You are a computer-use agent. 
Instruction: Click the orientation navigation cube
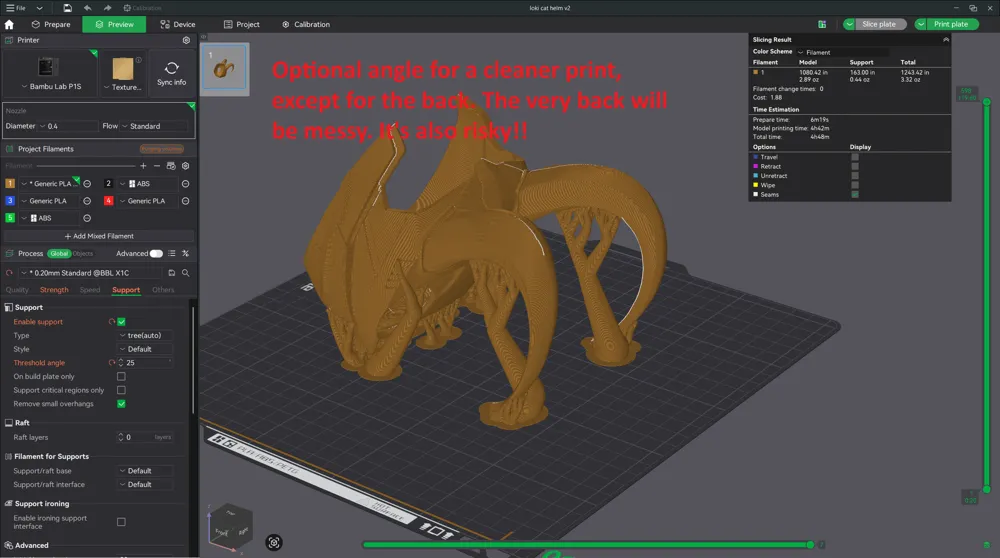pos(231,525)
